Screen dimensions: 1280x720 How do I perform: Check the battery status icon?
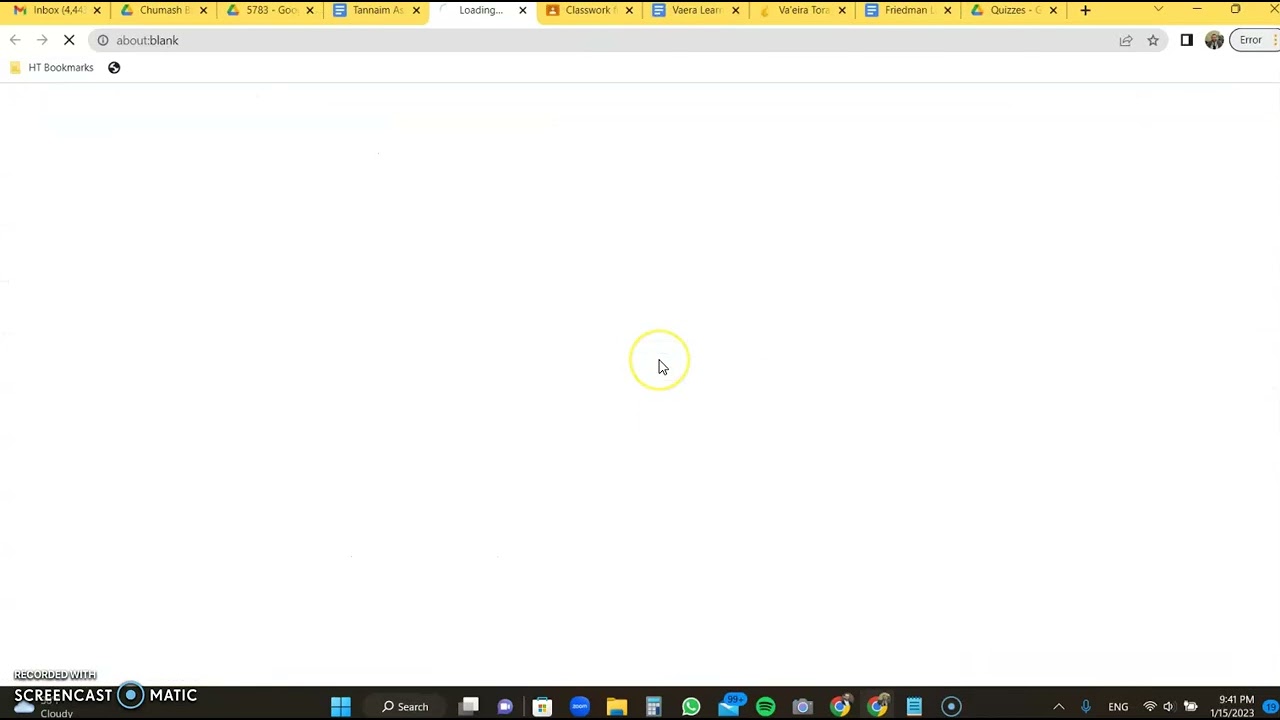point(1190,707)
